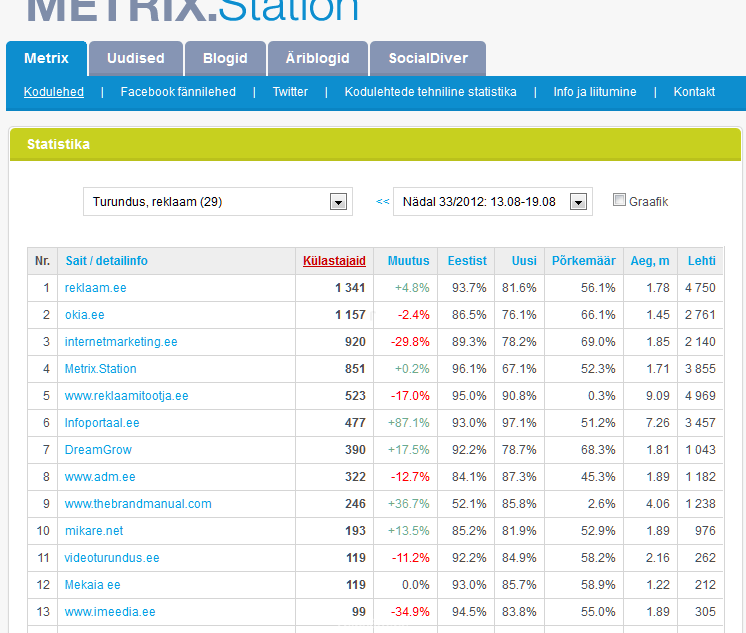Open Metrix.Station site link in table
The width and height of the screenshot is (746, 633).
pos(100,369)
